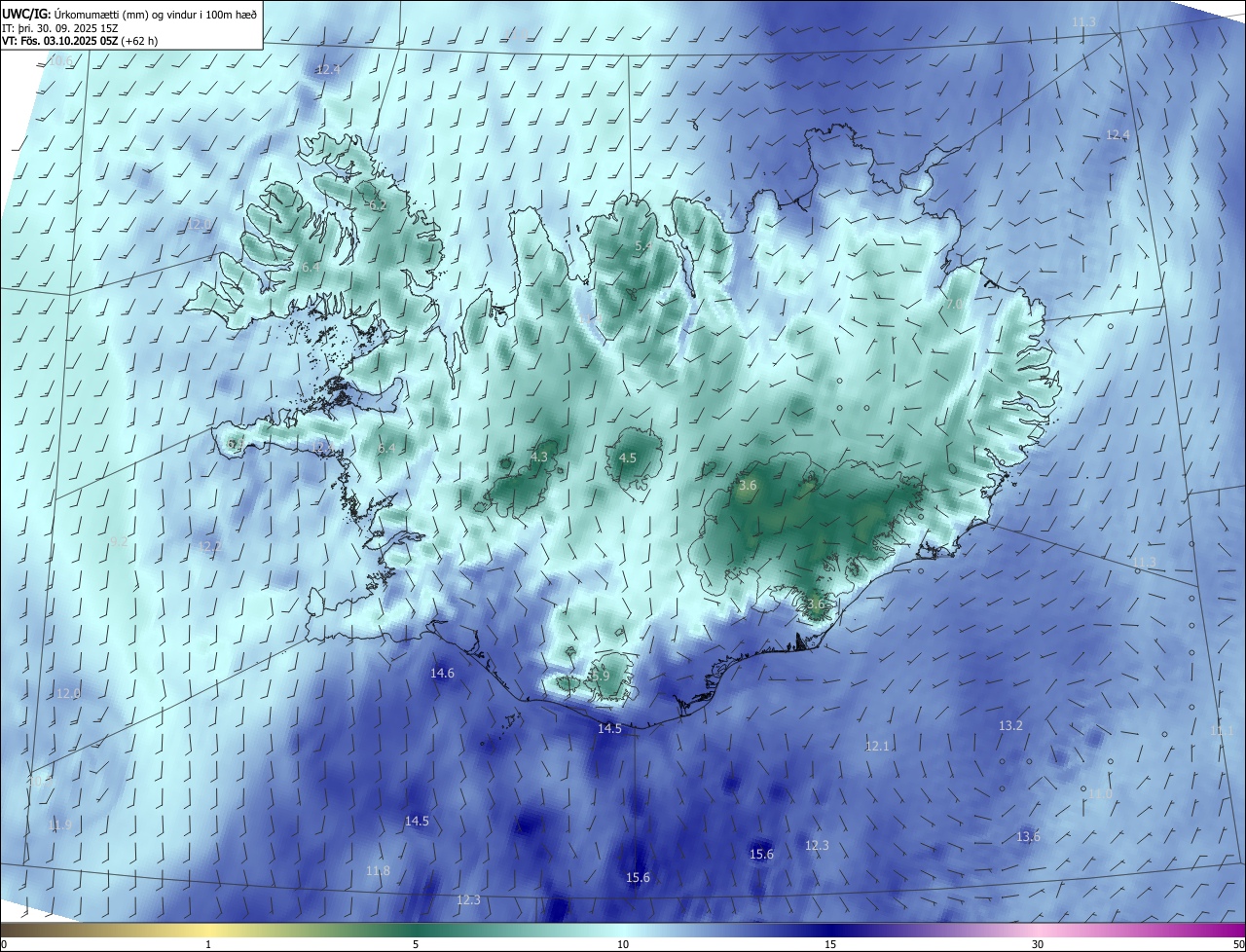Click the 10.6 value label
This screenshot has height=952, width=1246.
point(60,60)
